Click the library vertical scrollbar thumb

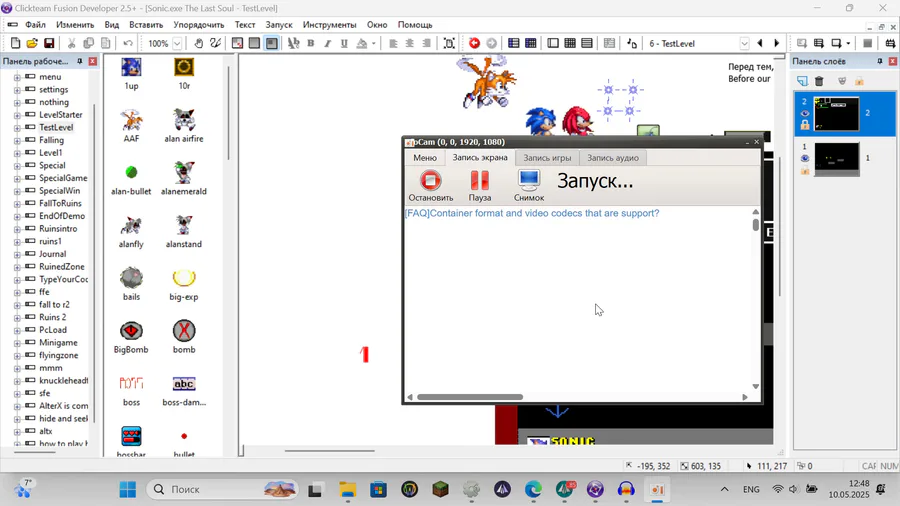click(x=228, y=113)
